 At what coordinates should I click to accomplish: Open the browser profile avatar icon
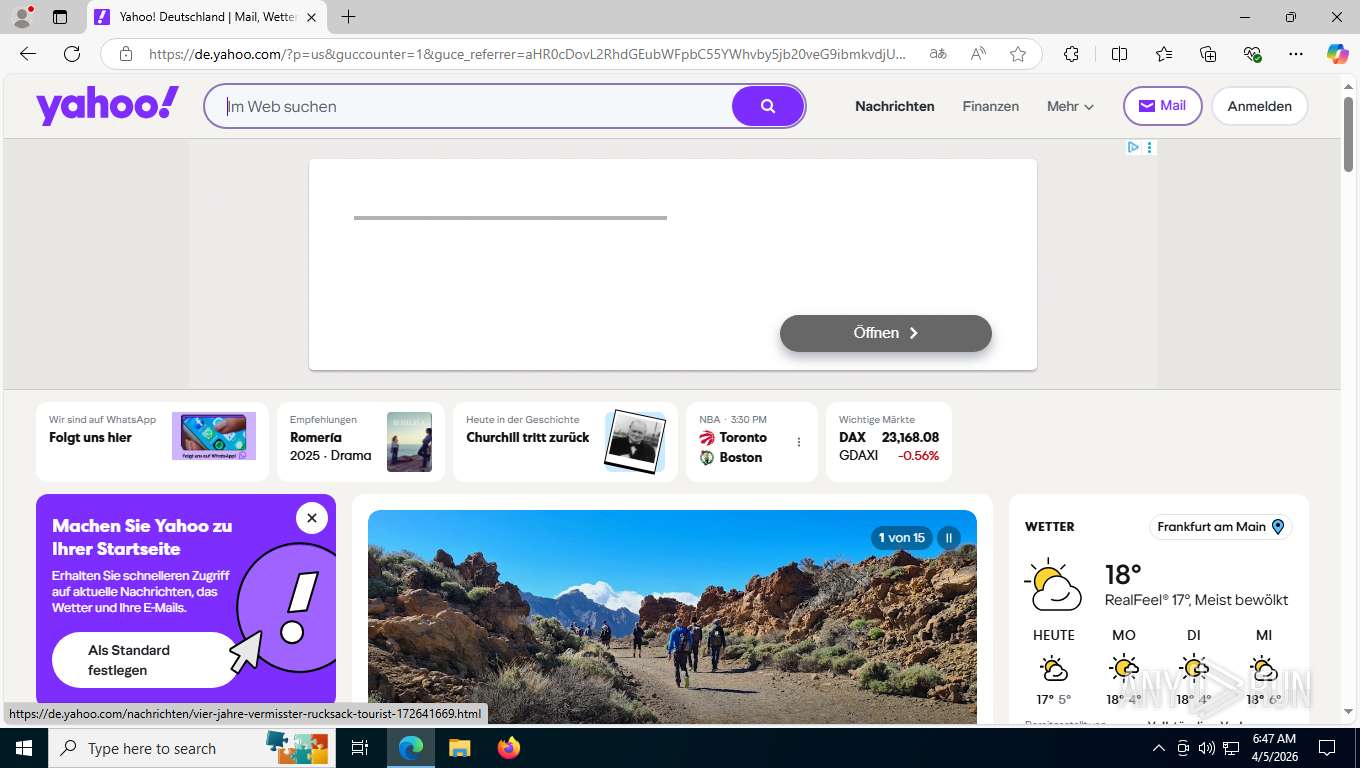(x=22, y=17)
